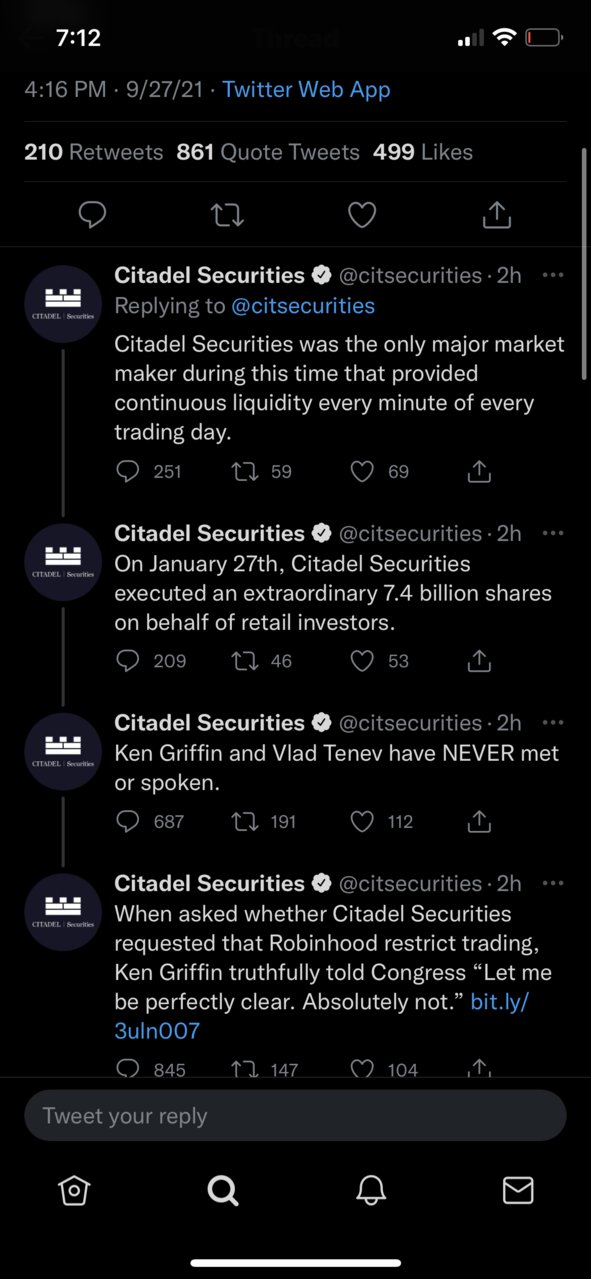
Task: Open the Messages envelope tab
Action: click(x=517, y=1190)
